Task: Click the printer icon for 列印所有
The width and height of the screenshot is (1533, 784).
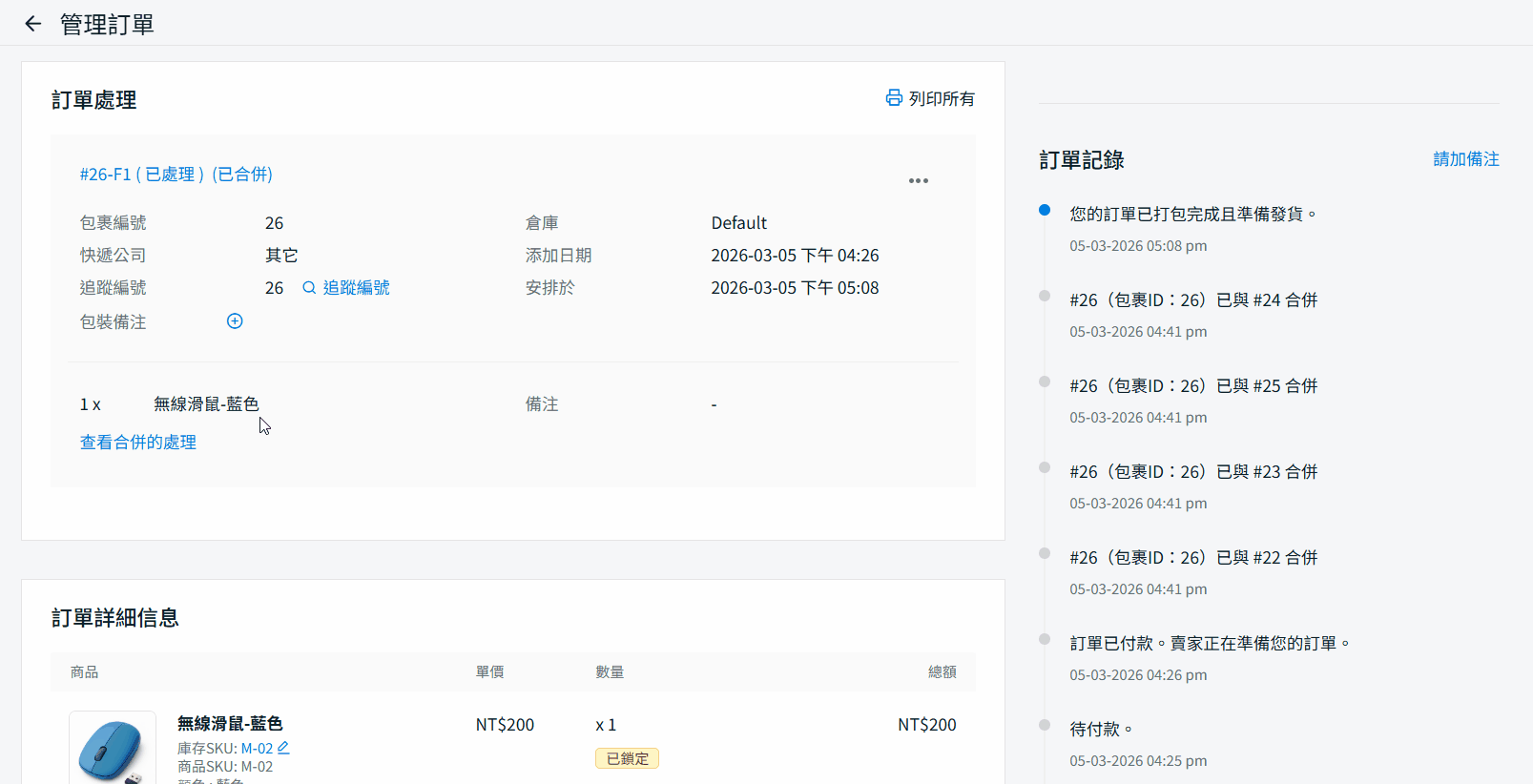Action: pyautogui.click(x=894, y=98)
